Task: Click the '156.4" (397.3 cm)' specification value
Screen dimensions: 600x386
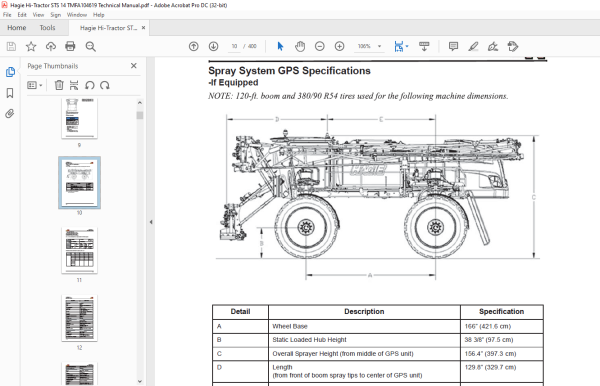Action: (490, 354)
